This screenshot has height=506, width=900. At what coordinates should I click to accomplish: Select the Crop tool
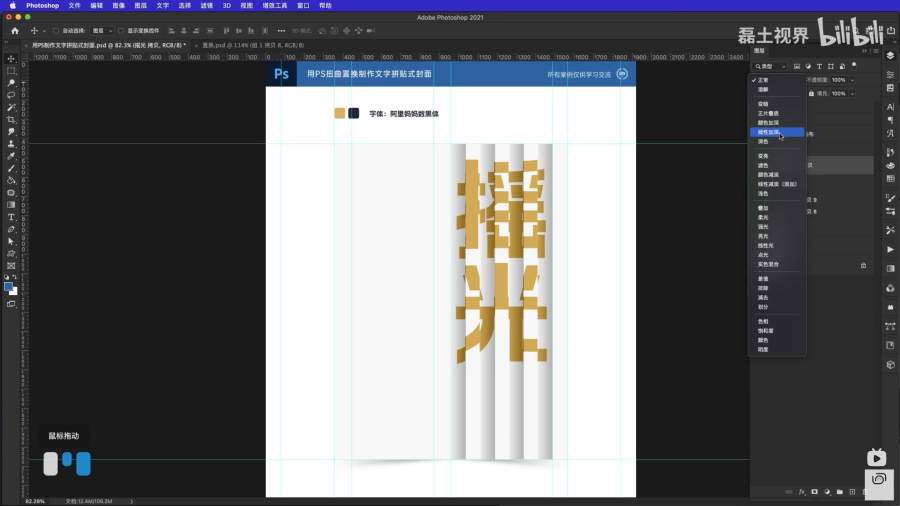tap(11, 119)
